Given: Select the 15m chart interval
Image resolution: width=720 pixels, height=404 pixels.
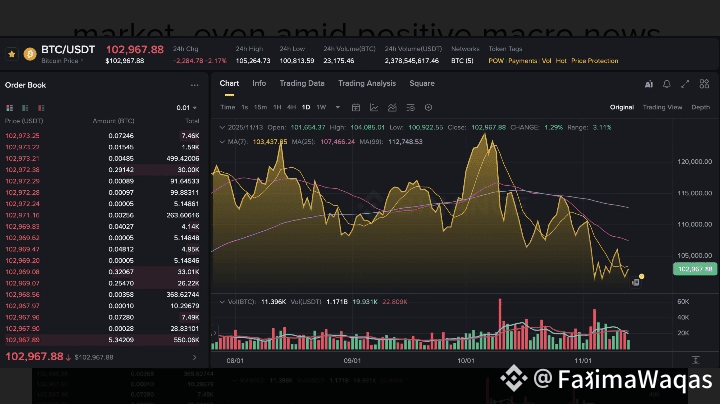Looking at the screenshot, I should click(x=260, y=107).
